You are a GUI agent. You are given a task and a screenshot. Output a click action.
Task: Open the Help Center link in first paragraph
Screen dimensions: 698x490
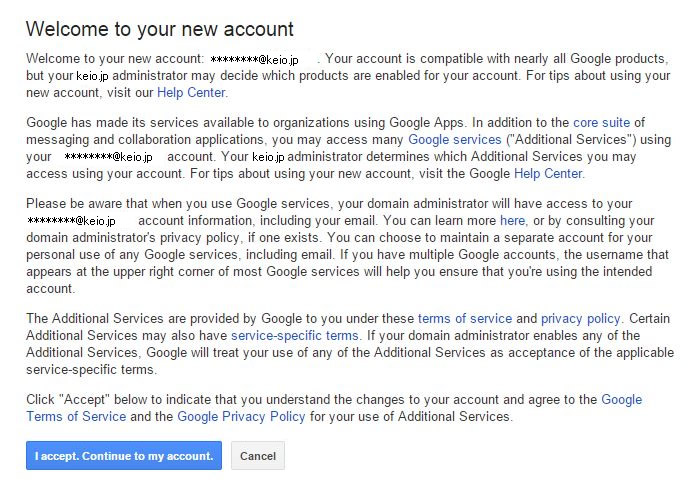[x=191, y=93]
